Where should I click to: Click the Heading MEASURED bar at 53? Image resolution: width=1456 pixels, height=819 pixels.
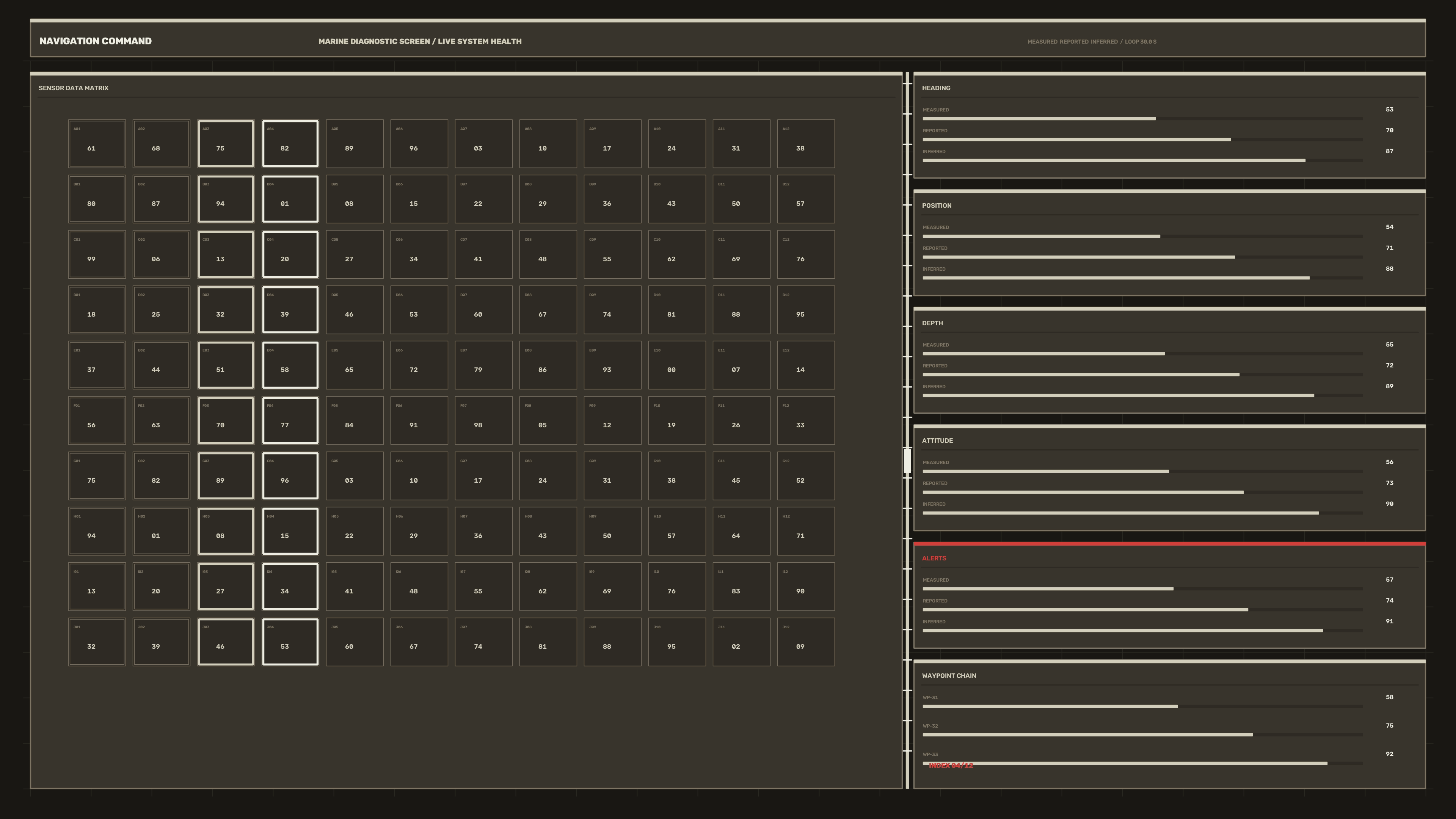(1142, 119)
